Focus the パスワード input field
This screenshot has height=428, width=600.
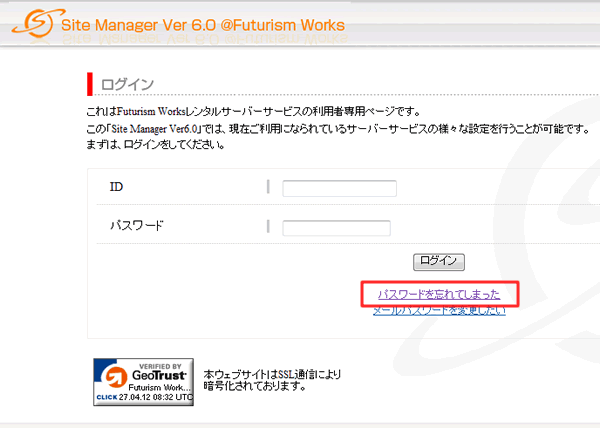coord(336,227)
